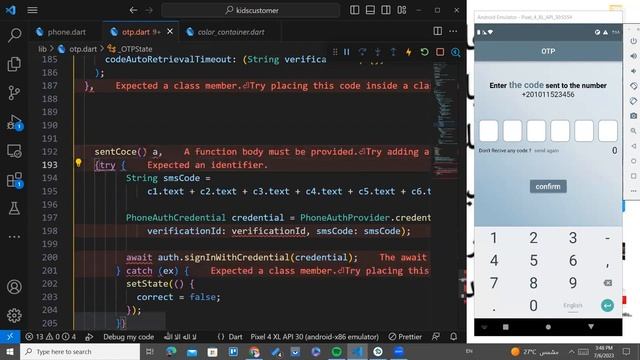
Task: Open Microsoft Edge from taskbar
Action: [x=171, y=351]
